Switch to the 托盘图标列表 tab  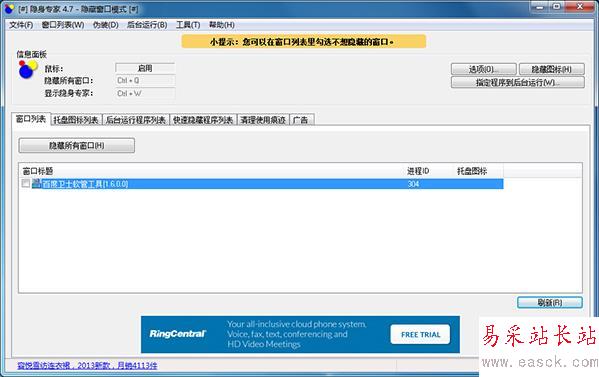click(76, 120)
